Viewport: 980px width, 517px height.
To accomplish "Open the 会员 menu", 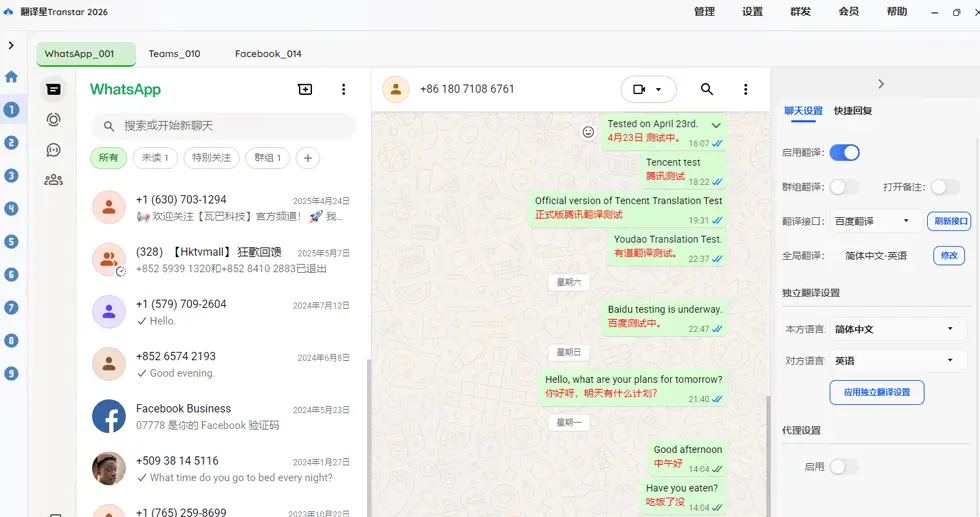I will [x=849, y=11].
